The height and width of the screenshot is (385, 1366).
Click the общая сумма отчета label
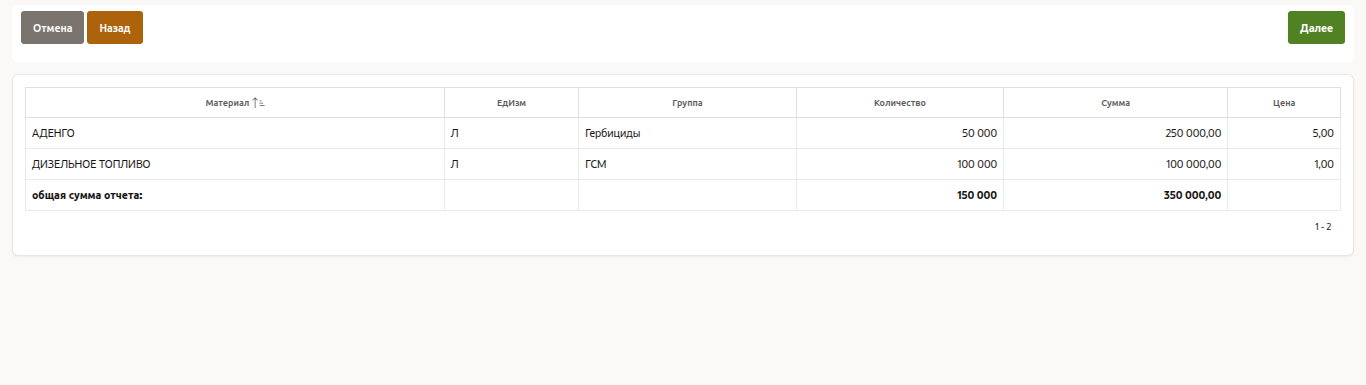(x=88, y=195)
